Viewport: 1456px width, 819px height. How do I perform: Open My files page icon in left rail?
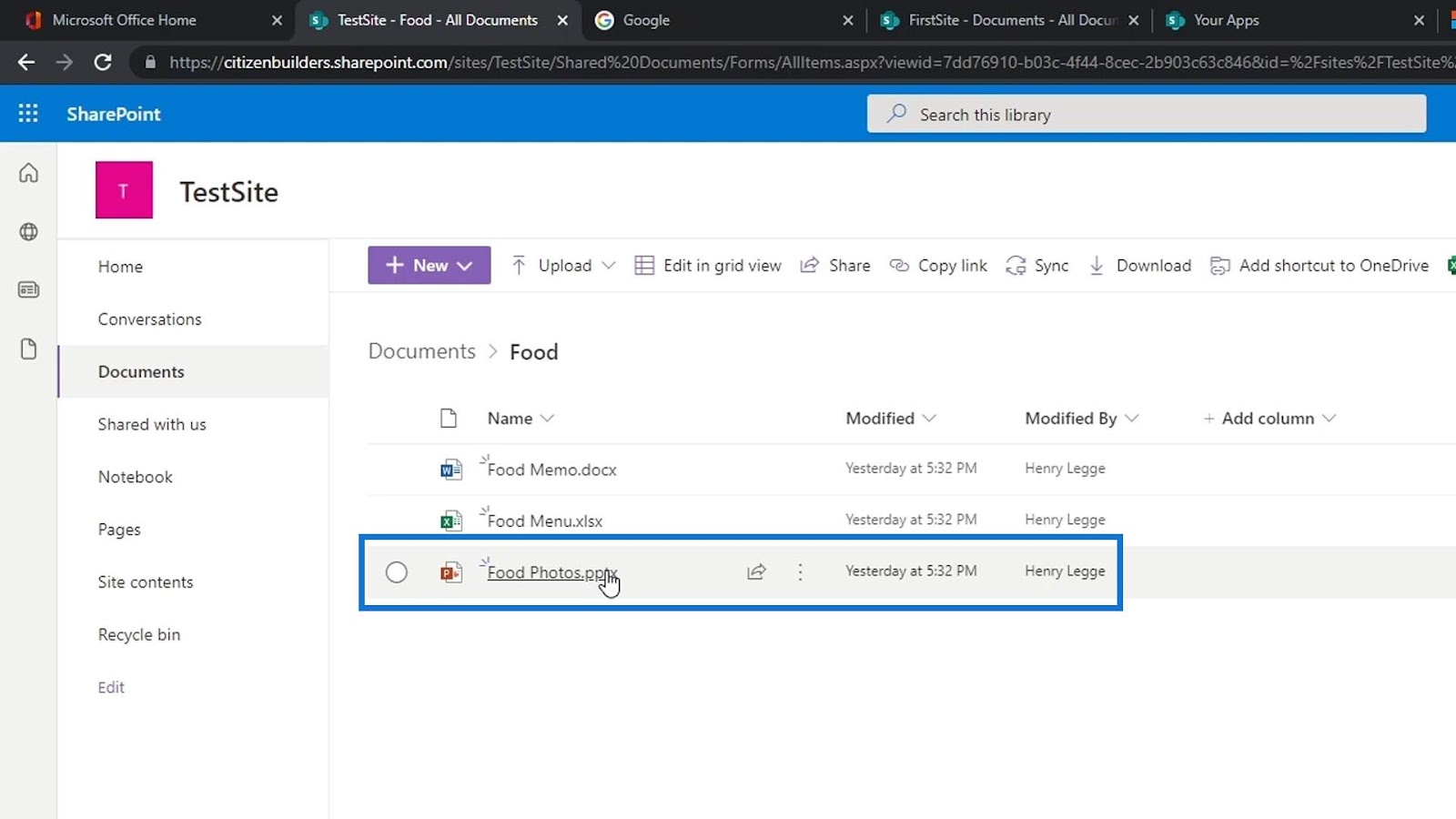28,349
